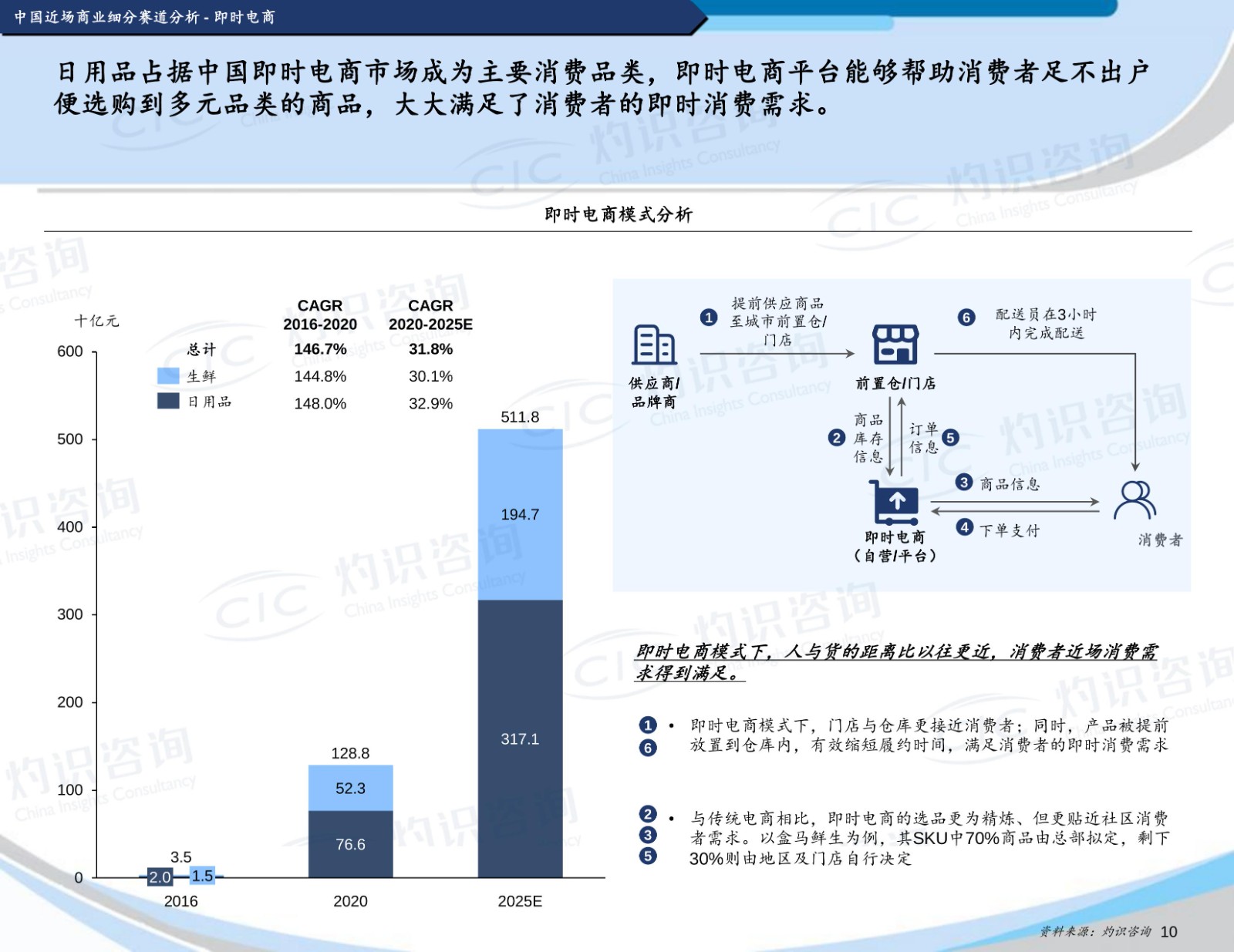Click the CAGR 2020-2025E column header
This screenshot has height=952, width=1234.
pyautogui.click(x=430, y=315)
